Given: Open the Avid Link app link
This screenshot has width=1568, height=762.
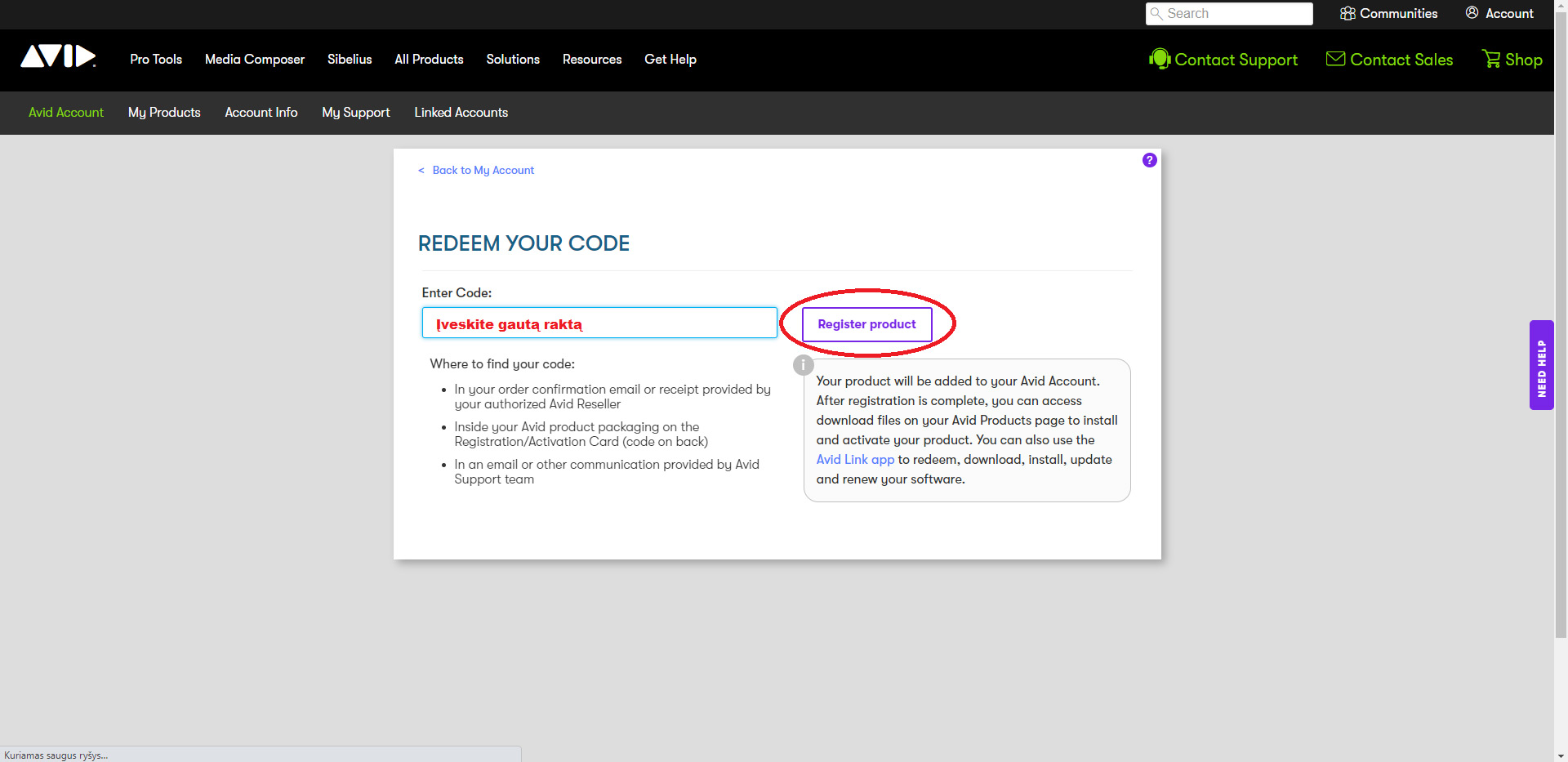Looking at the screenshot, I should click(x=855, y=460).
